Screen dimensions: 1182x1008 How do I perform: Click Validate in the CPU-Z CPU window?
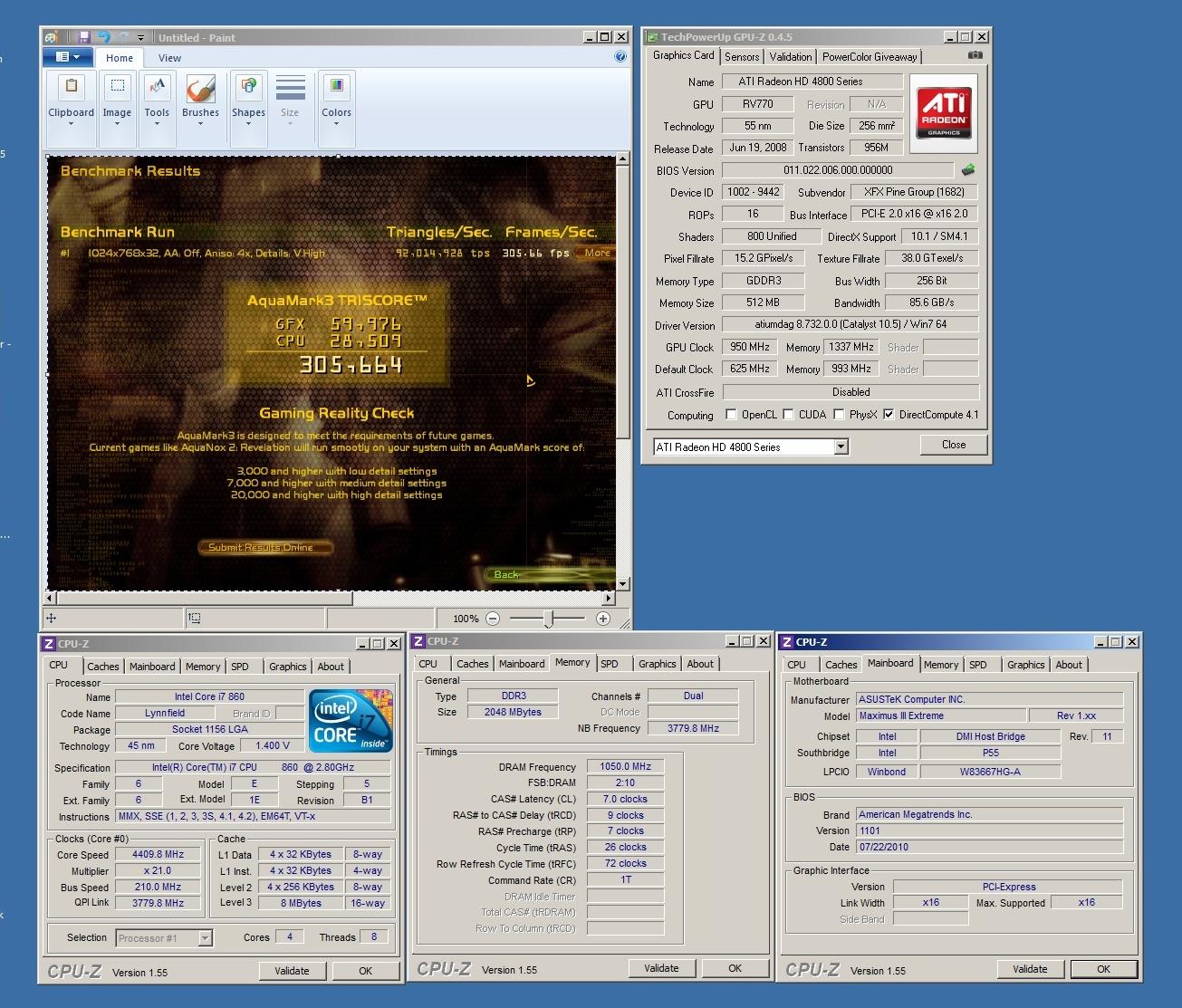pyautogui.click(x=292, y=971)
